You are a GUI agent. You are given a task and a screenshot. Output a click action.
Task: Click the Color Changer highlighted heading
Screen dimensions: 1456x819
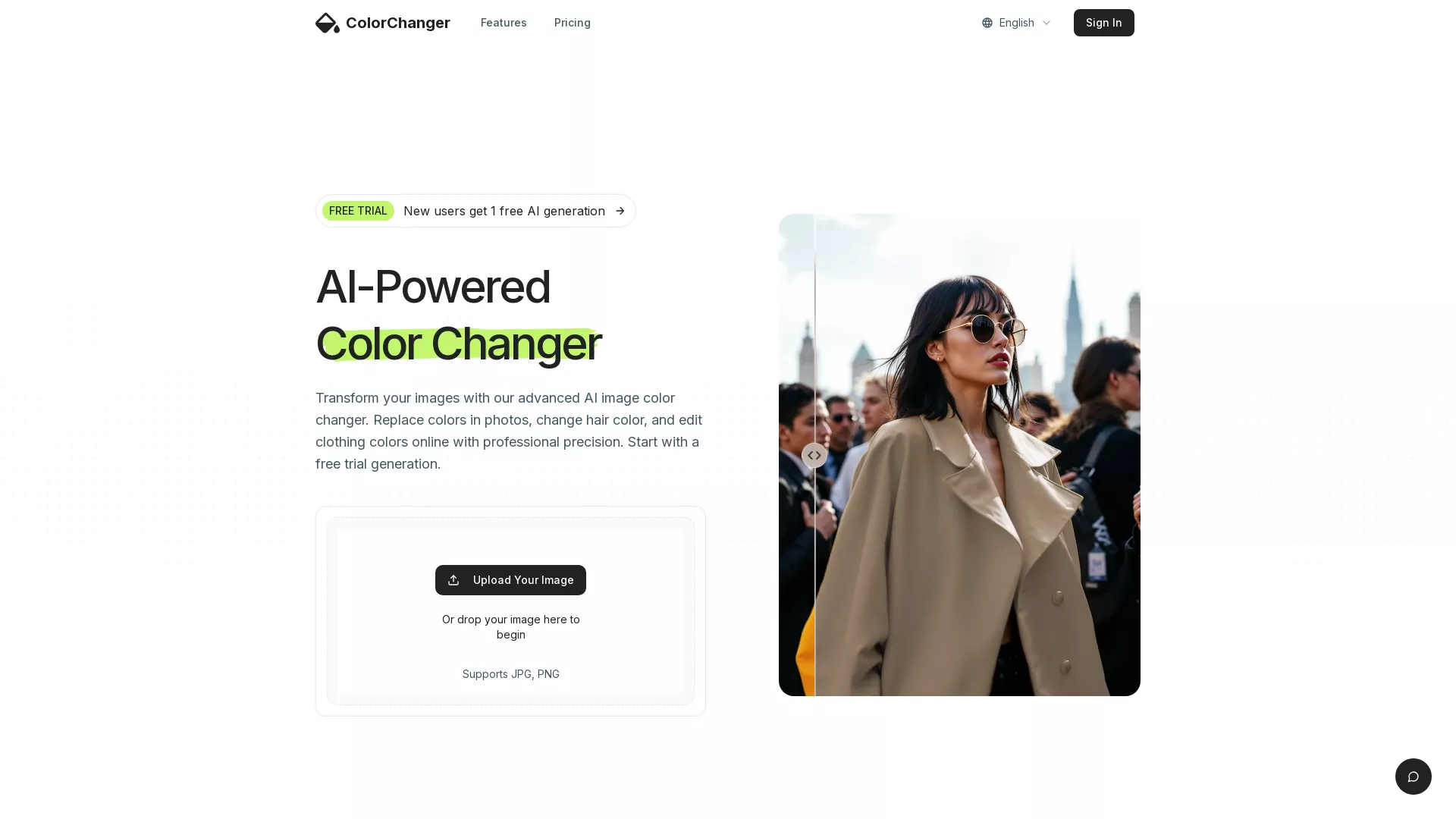click(x=459, y=344)
